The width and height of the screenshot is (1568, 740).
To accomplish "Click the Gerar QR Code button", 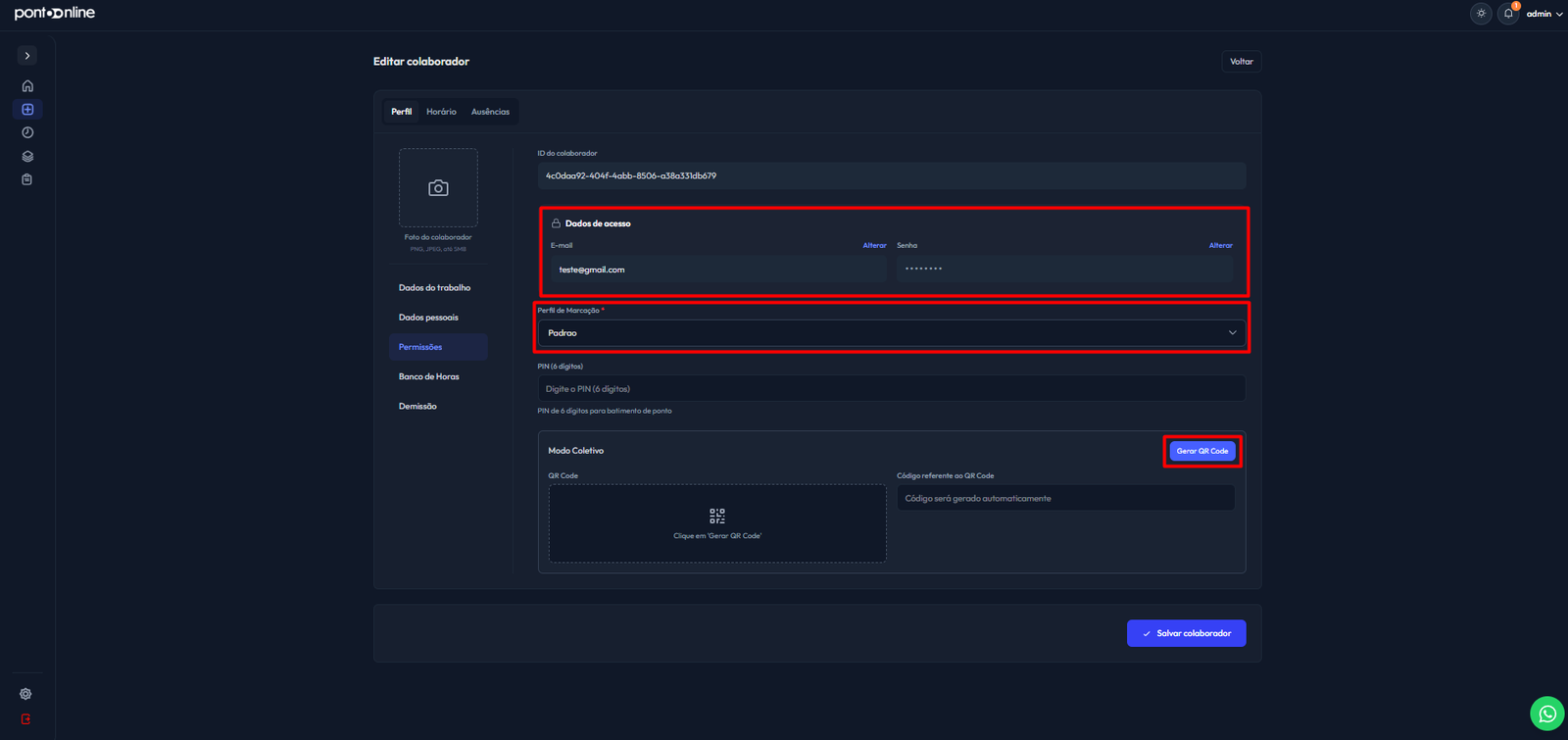I will [x=1202, y=451].
